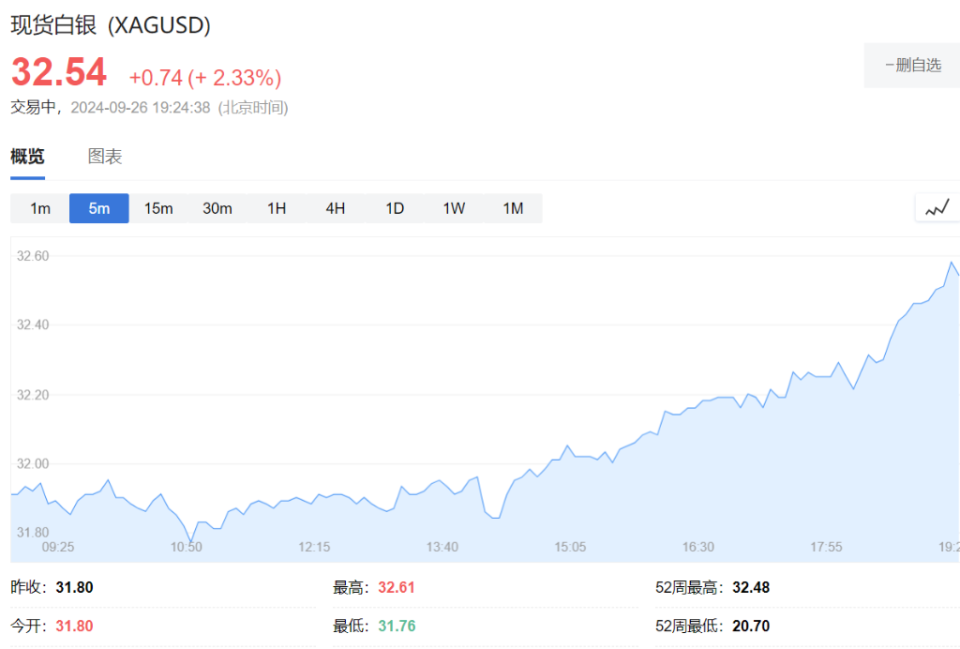
Task: Click the 15:05 time axis label
Action: [570, 547]
